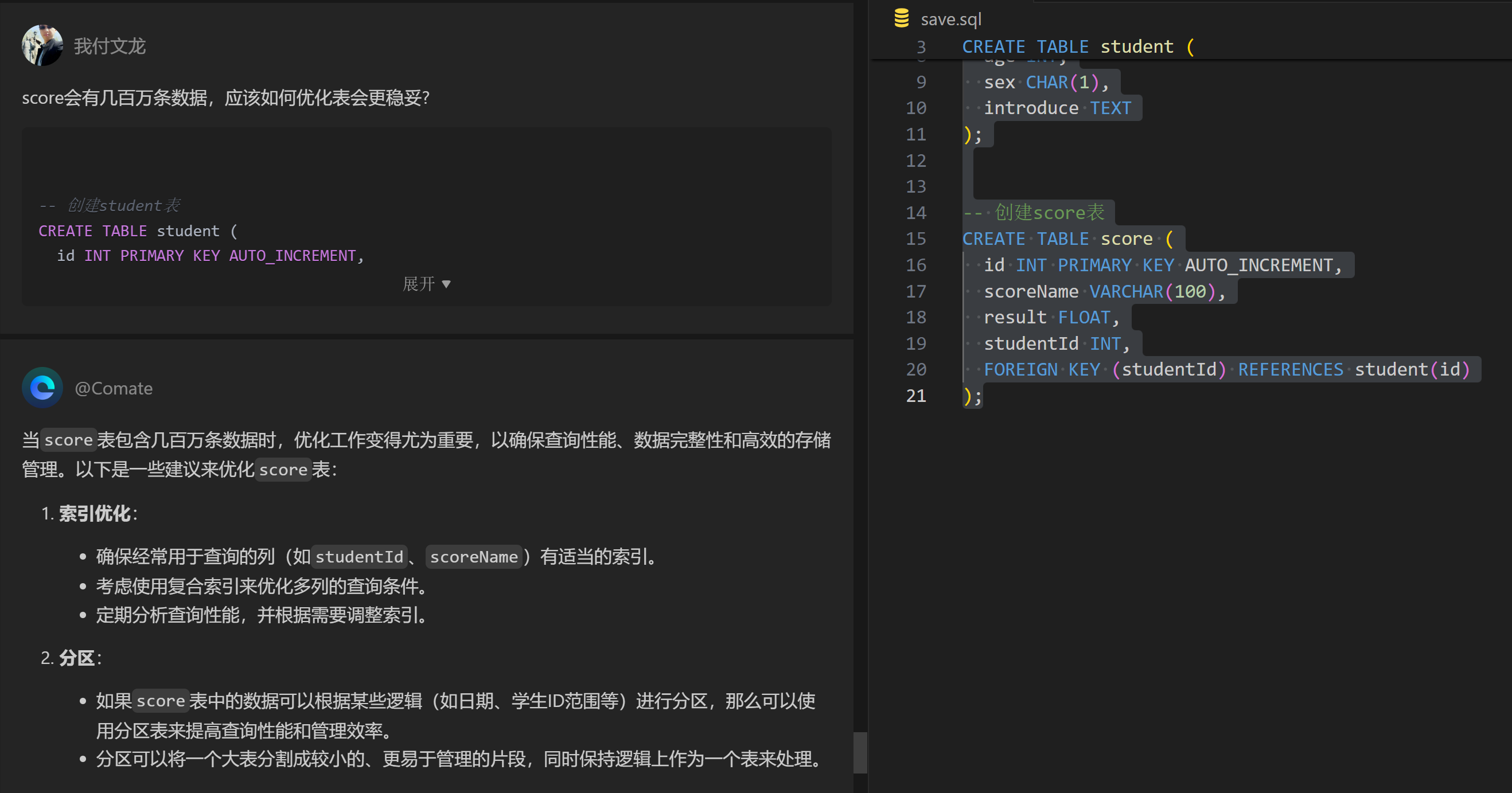Click the 分区 list heading

pos(77,658)
